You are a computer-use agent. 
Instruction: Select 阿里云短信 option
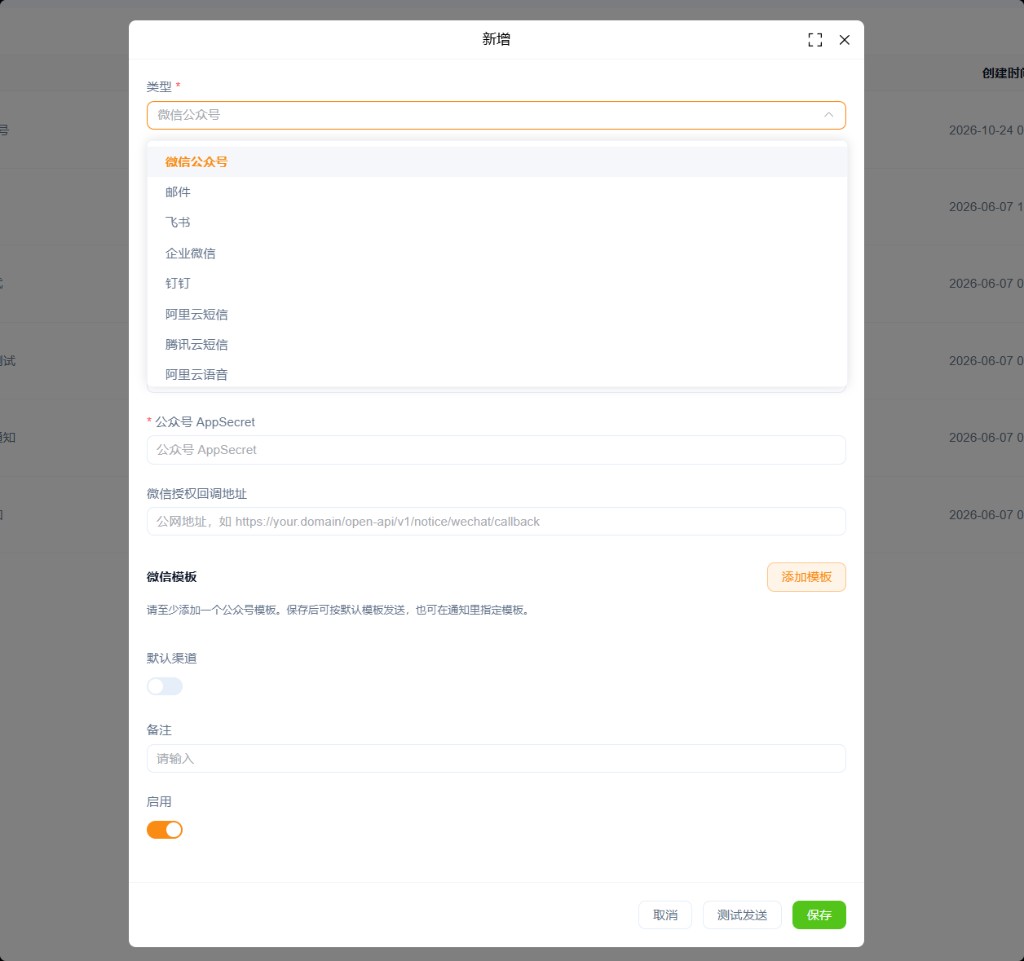[x=497, y=314]
